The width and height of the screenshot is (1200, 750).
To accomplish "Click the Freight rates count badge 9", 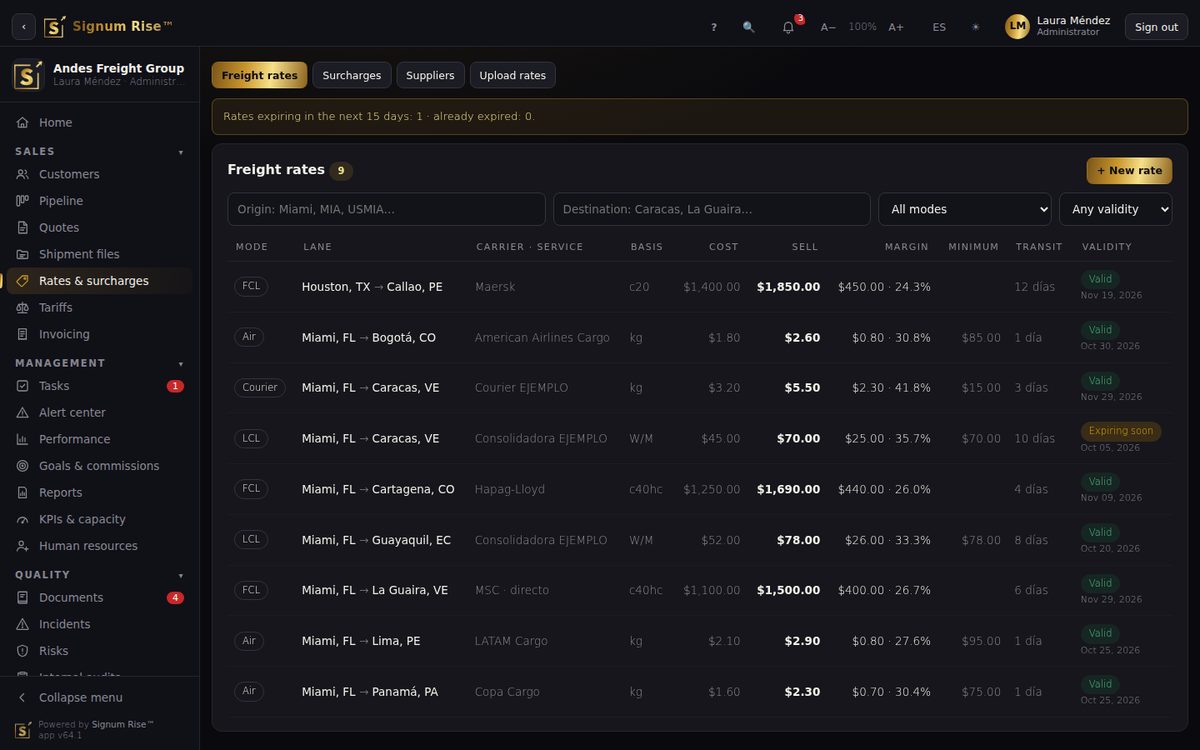I will pyautogui.click(x=341, y=171).
